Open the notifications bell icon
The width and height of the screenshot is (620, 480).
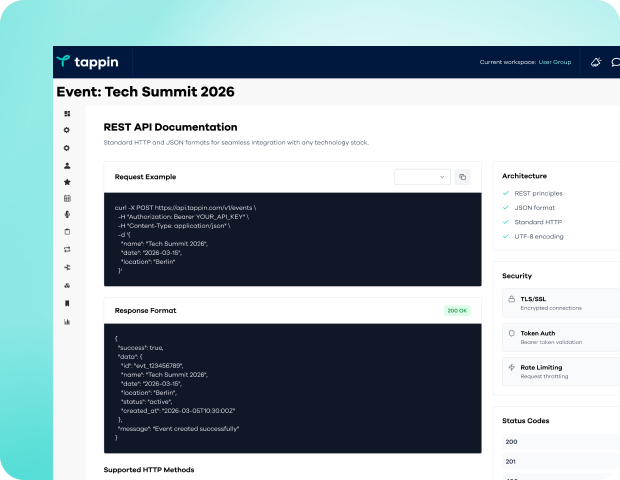point(596,62)
